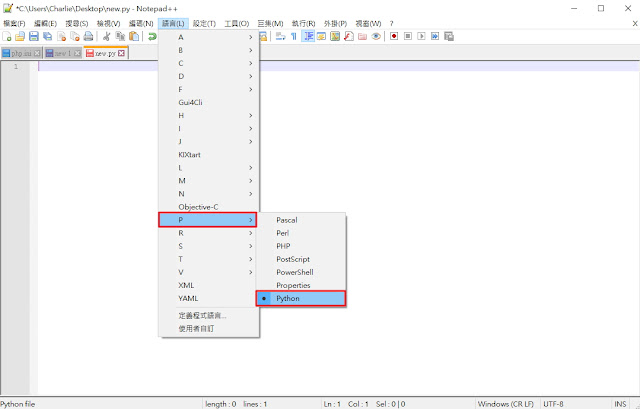Screen dimensions: 640x409
Task: Select Properties in the P submenu
Action: 301,285
